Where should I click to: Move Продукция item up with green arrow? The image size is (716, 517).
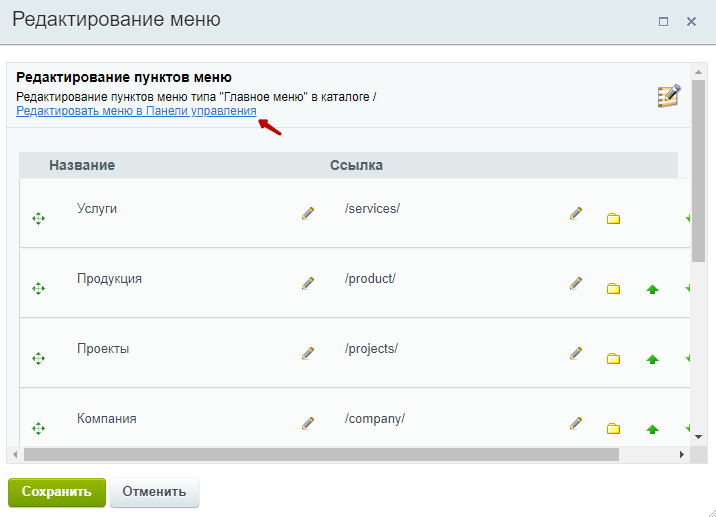(652, 289)
